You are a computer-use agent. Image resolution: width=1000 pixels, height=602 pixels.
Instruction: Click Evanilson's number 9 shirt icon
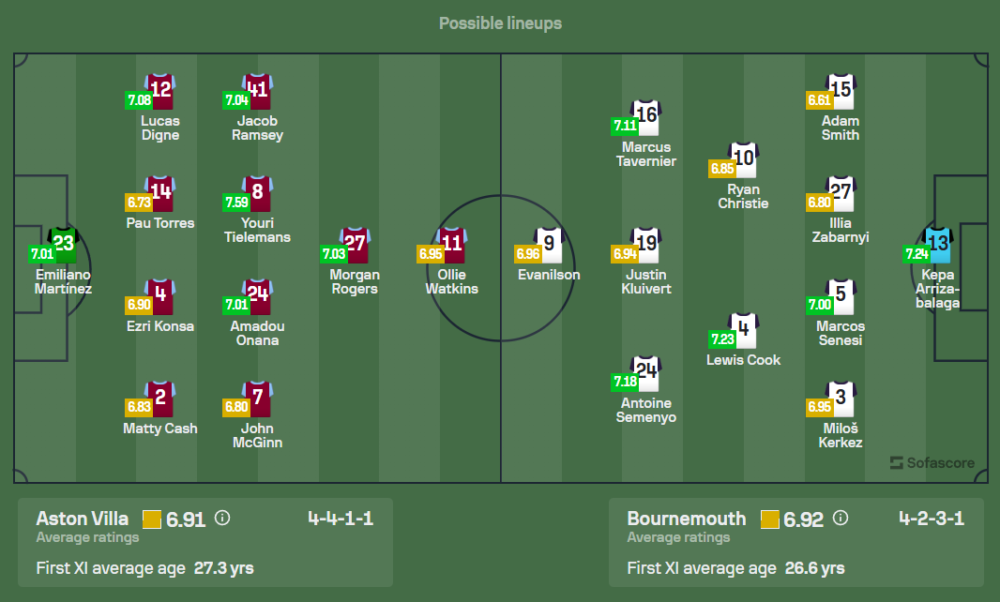(549, 243)
